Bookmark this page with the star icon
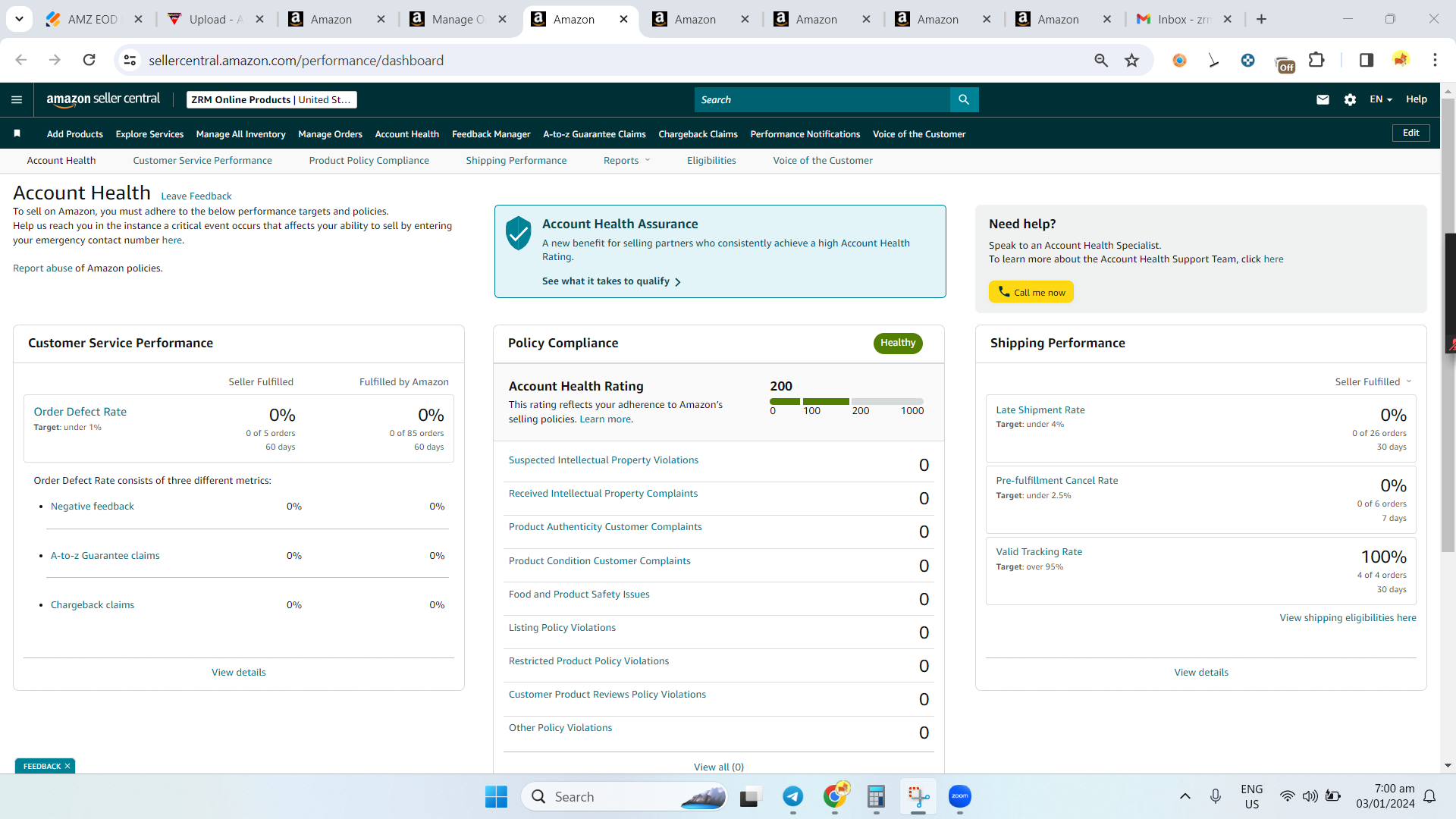 (x=1132, y=60)
